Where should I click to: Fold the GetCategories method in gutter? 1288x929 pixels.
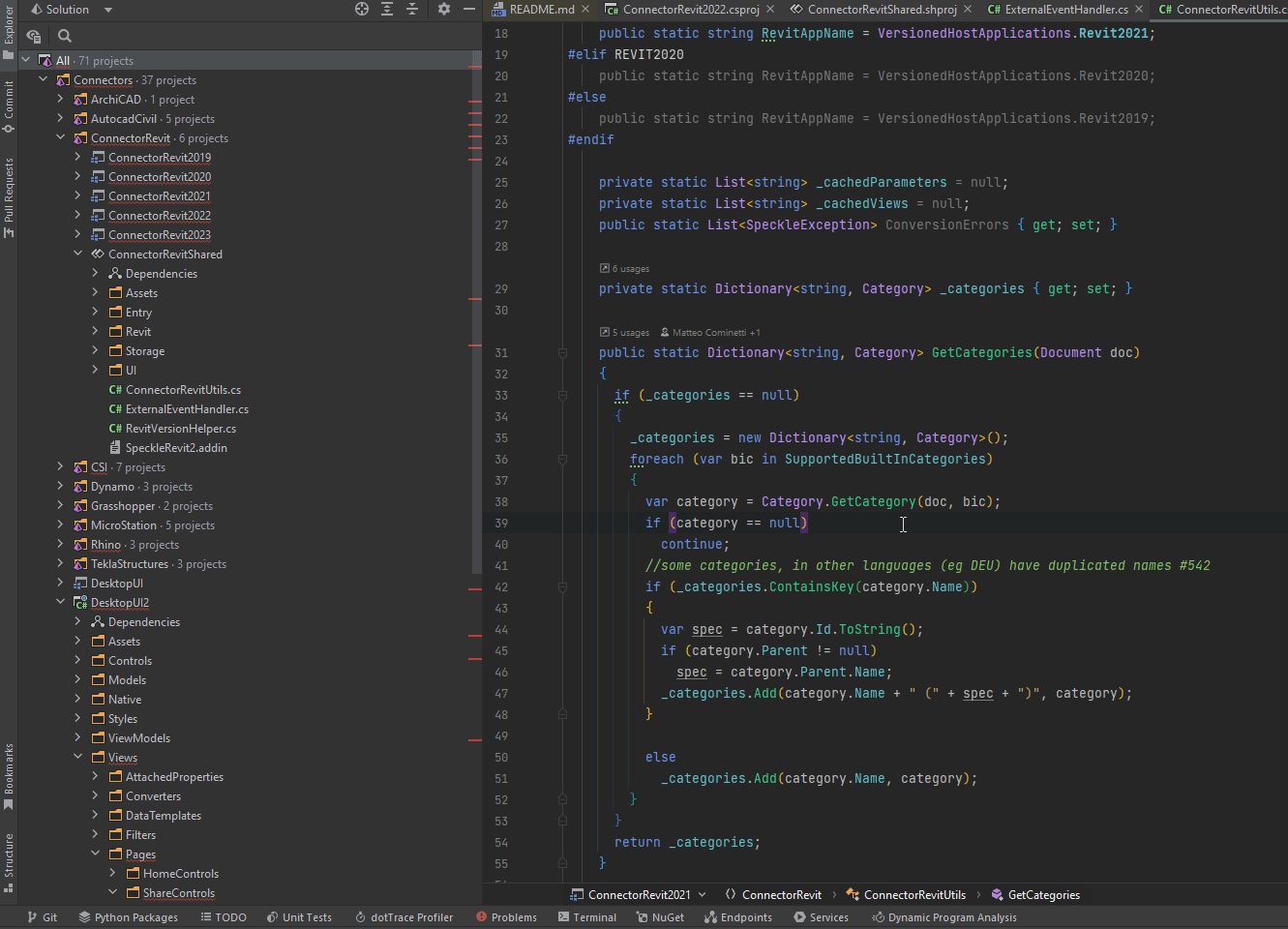(562, 353)
